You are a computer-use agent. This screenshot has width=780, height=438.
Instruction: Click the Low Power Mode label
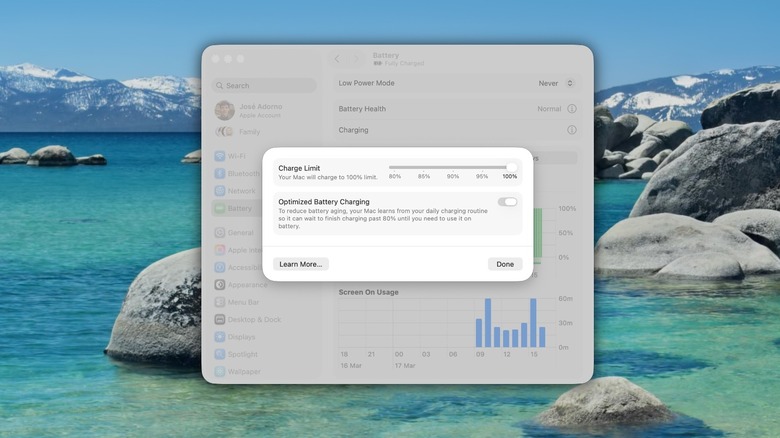[x=367, y=83]
